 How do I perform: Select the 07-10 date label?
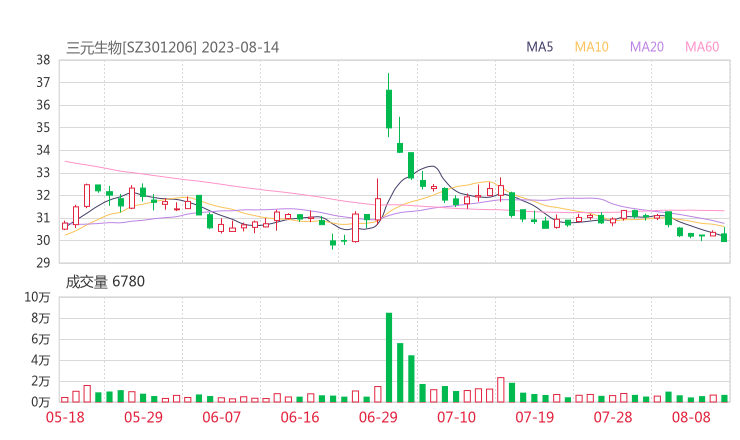(x=456, y=417)
